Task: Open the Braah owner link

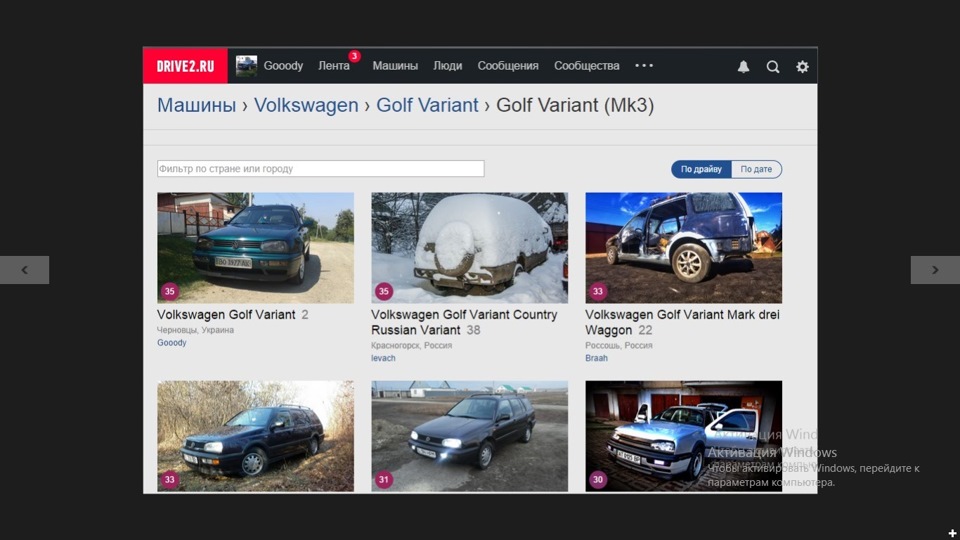Action: [x=596, y=358]
